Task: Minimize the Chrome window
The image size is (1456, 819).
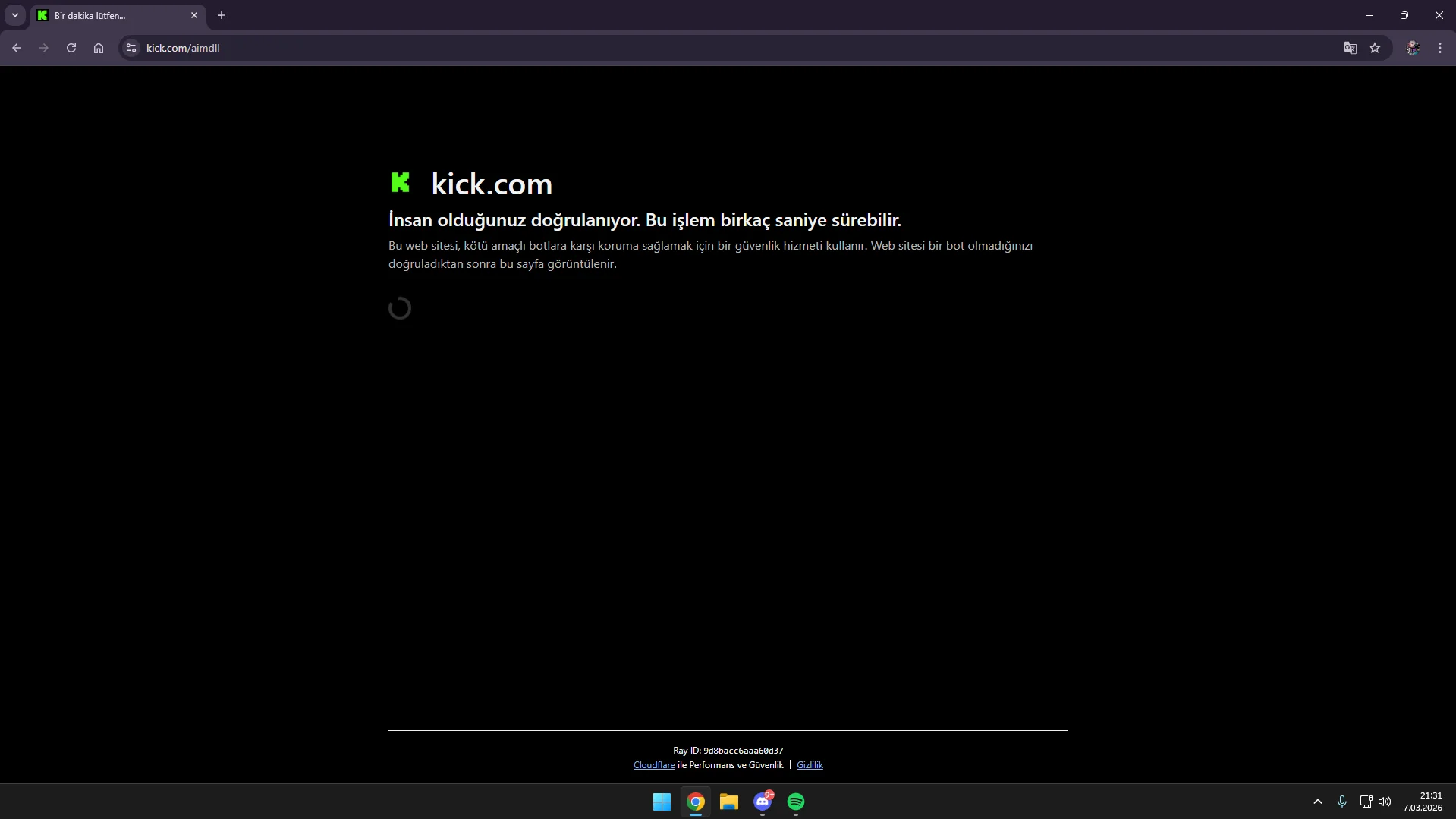Action: 1370,15
